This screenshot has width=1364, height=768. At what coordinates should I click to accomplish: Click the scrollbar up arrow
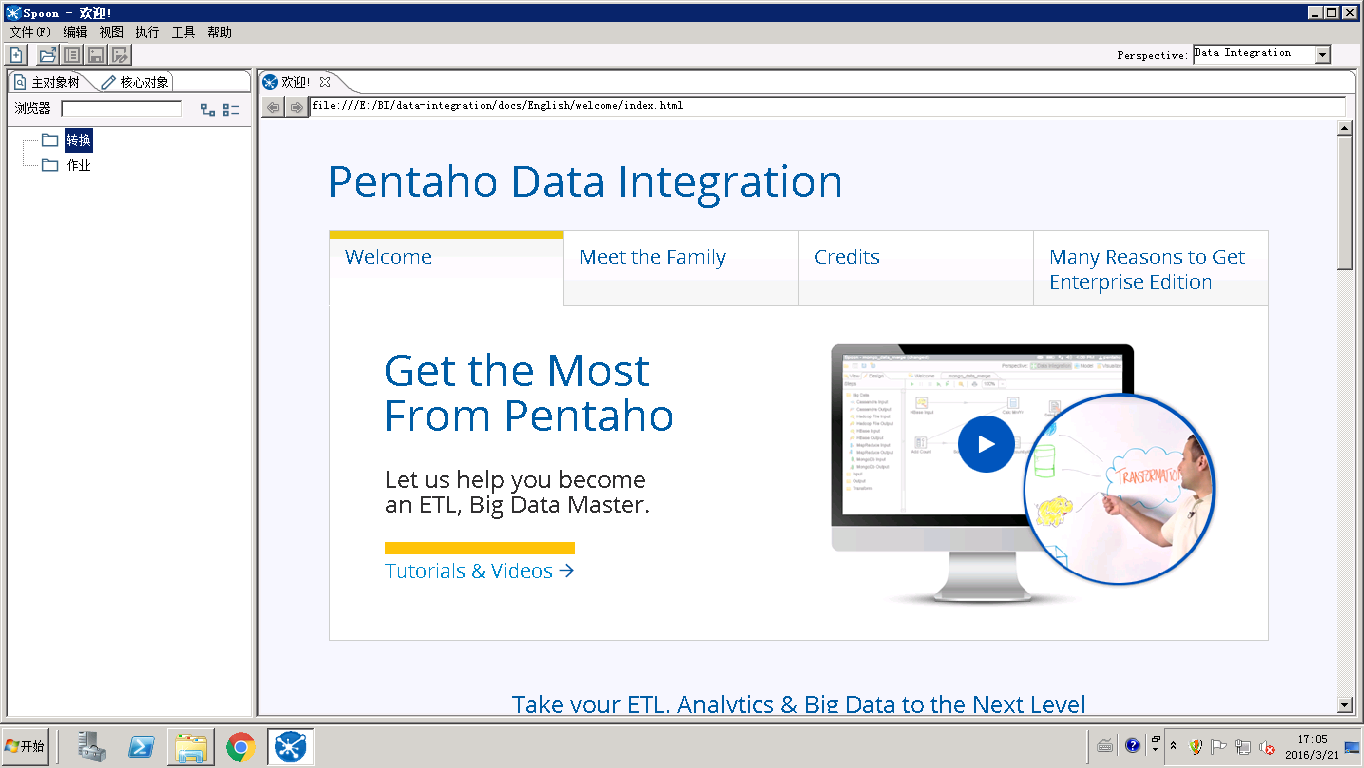1345,128
